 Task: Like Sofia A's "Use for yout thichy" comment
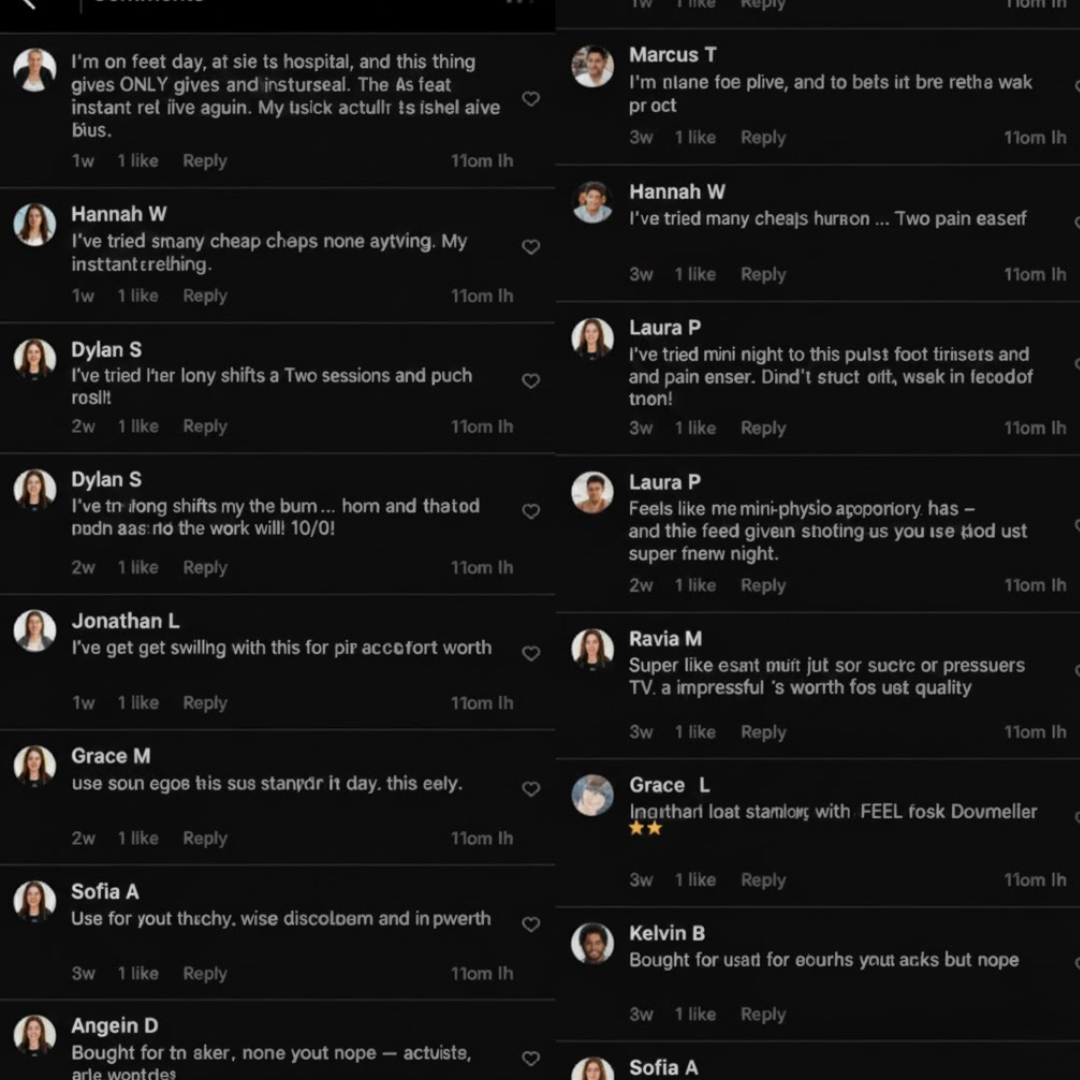531,924
